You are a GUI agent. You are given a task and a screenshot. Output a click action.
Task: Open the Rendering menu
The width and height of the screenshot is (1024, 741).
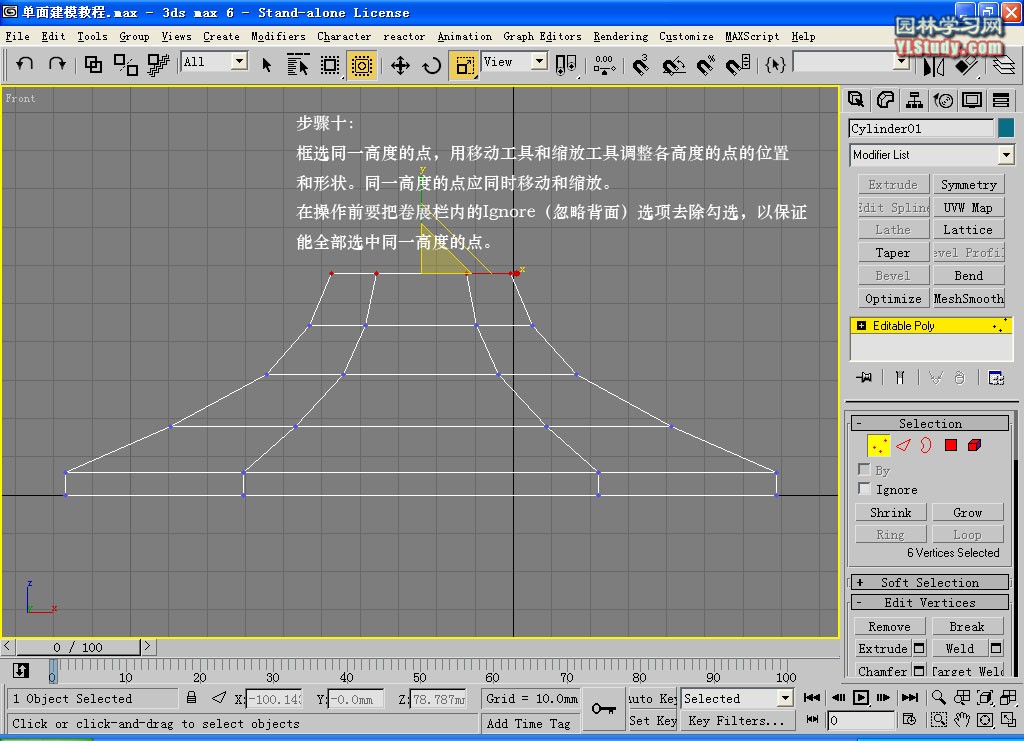620,37
